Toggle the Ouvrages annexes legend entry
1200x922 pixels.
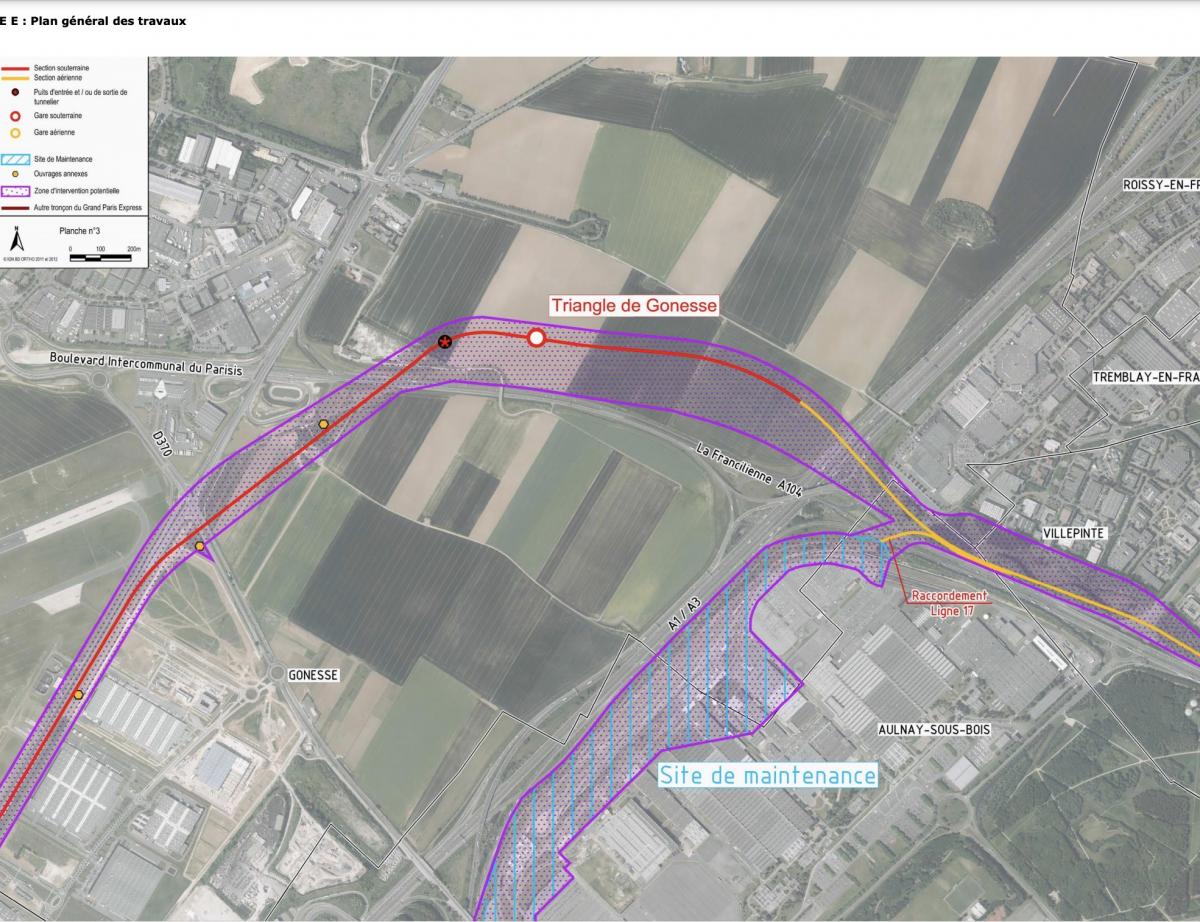click(60, 174)
